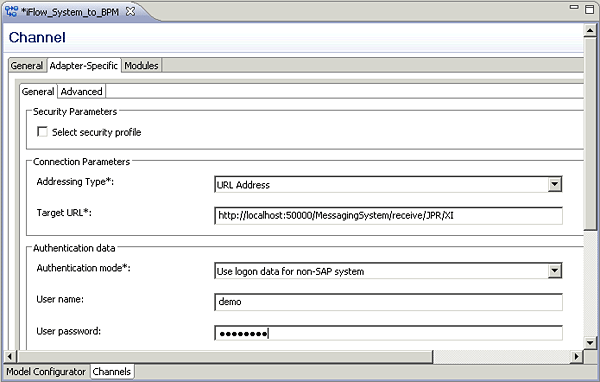Close the iFlow_System_to_BPM editor tab
Viewport: 600px width, 382px height.
[x=130, y=11]
